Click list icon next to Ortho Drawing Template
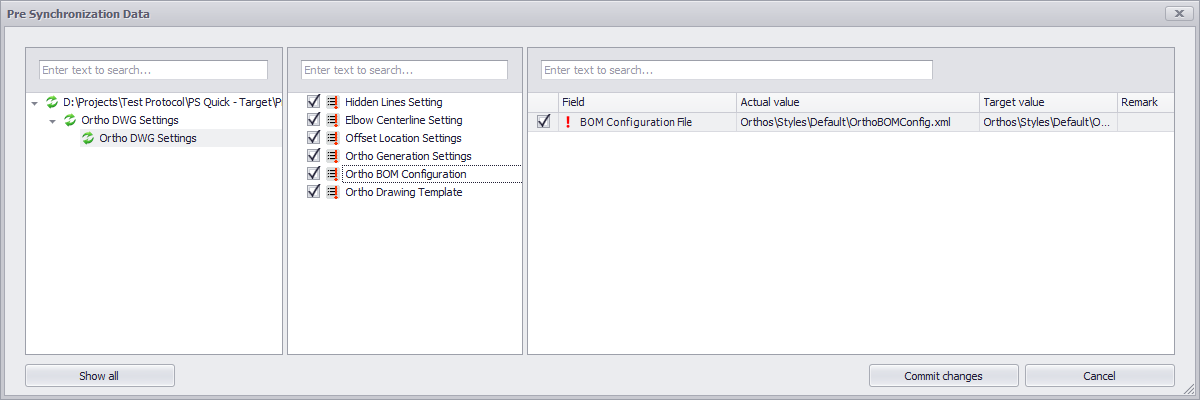The image size is (1200, 400). 332,192
